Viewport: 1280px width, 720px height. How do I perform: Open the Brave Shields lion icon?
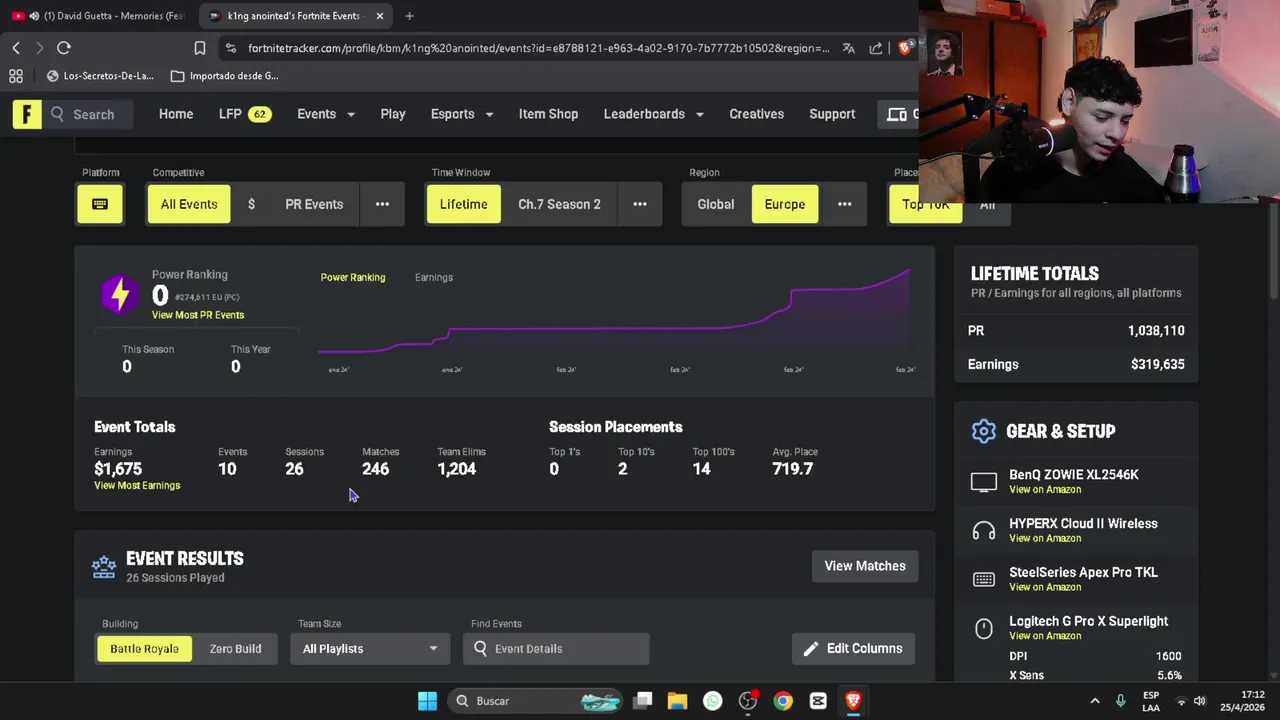(905, 48)
